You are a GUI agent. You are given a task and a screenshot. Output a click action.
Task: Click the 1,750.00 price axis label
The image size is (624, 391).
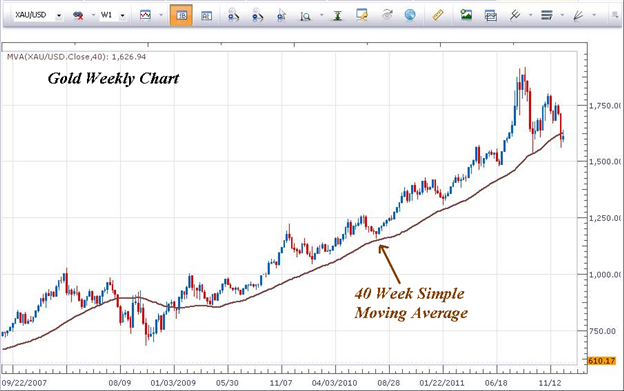tap(605, 106)
